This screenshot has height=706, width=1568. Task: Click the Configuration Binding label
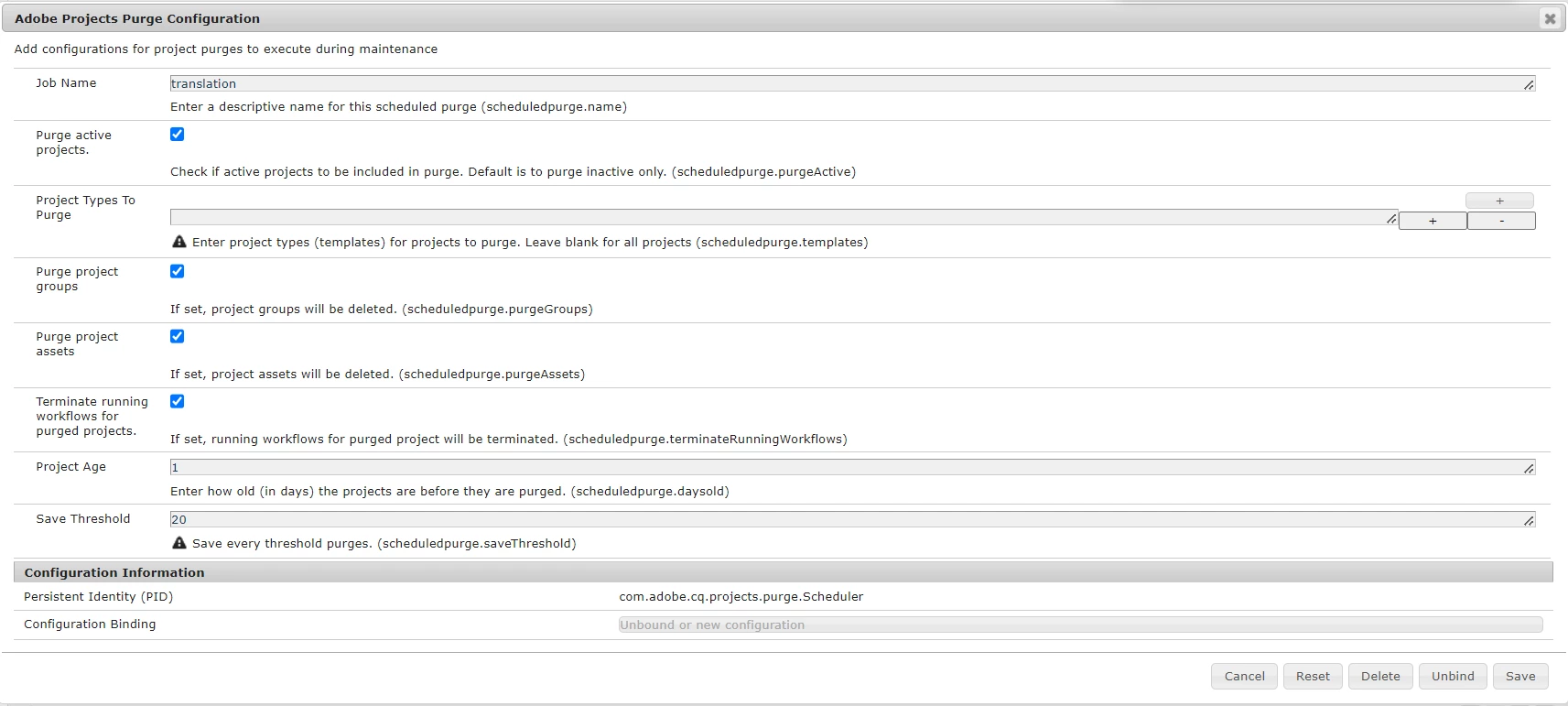coord(90,624)
